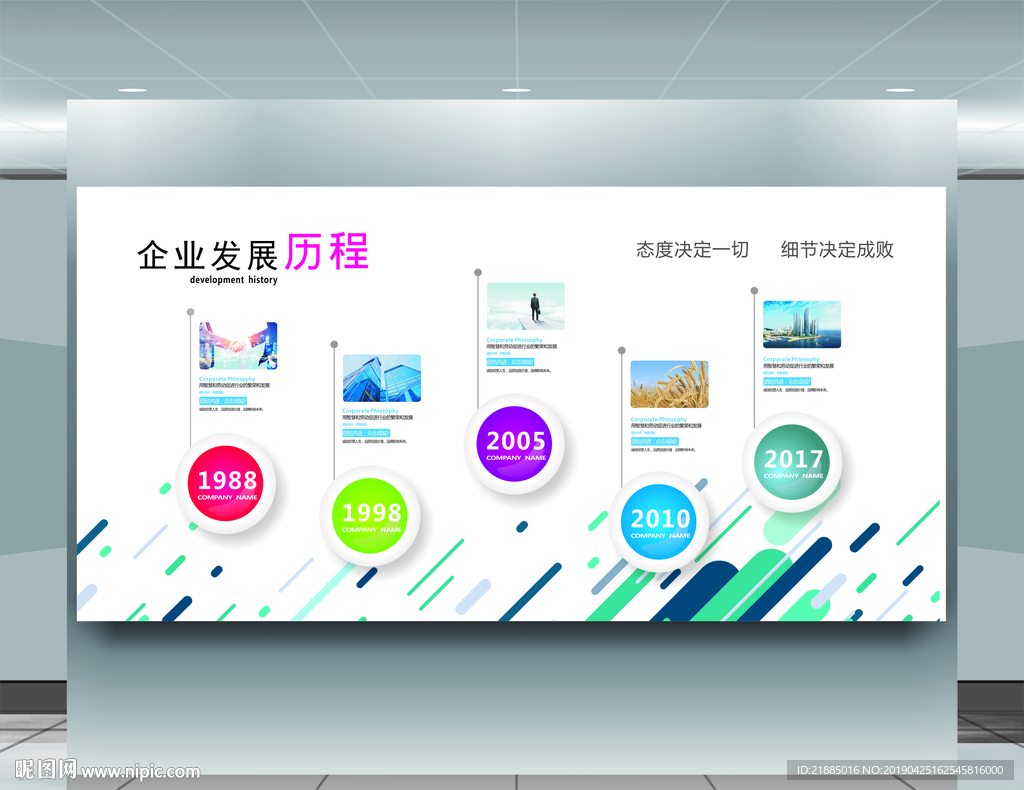Click the 企业发展 heading text
1024x790 pixels.
(x=207, y=255)
